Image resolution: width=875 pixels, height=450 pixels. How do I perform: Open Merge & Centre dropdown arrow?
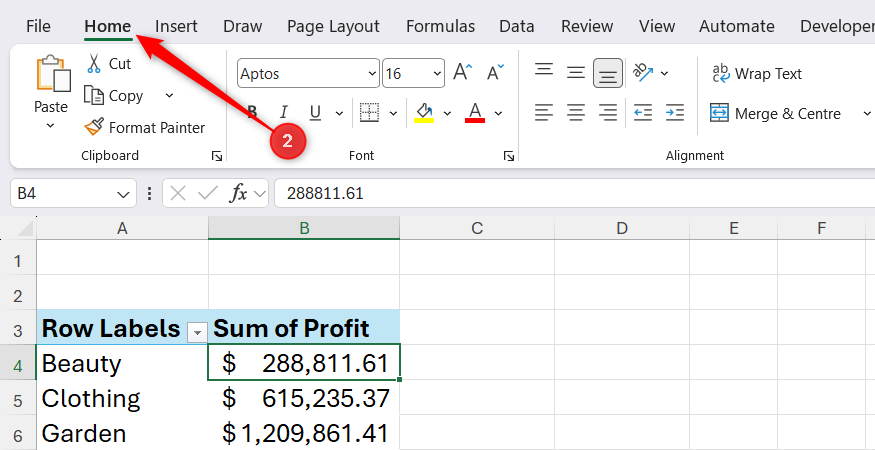[x=866, y=114]
